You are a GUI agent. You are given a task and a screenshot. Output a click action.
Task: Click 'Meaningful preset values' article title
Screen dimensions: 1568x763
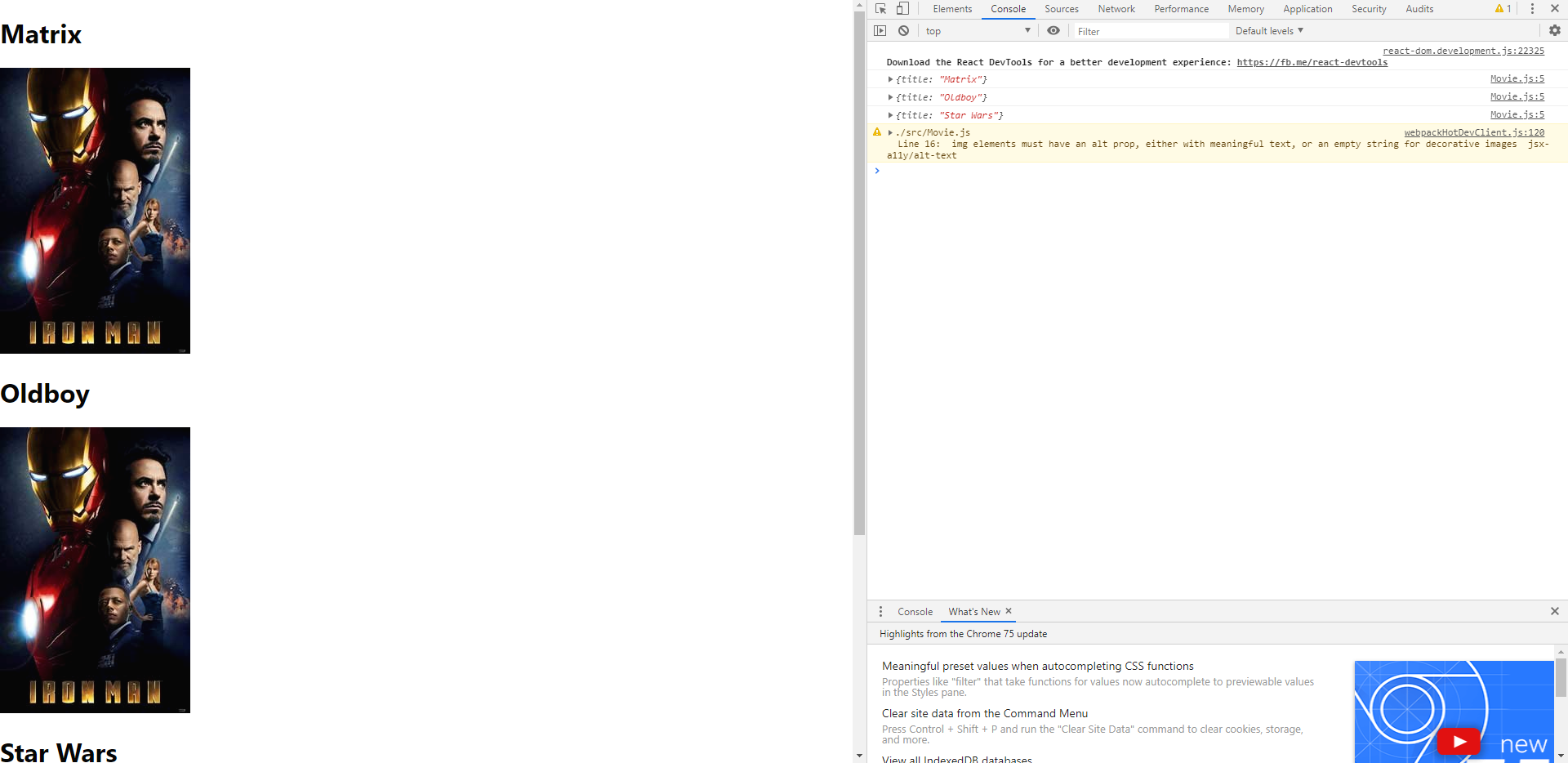click(x=1037, y=666)
